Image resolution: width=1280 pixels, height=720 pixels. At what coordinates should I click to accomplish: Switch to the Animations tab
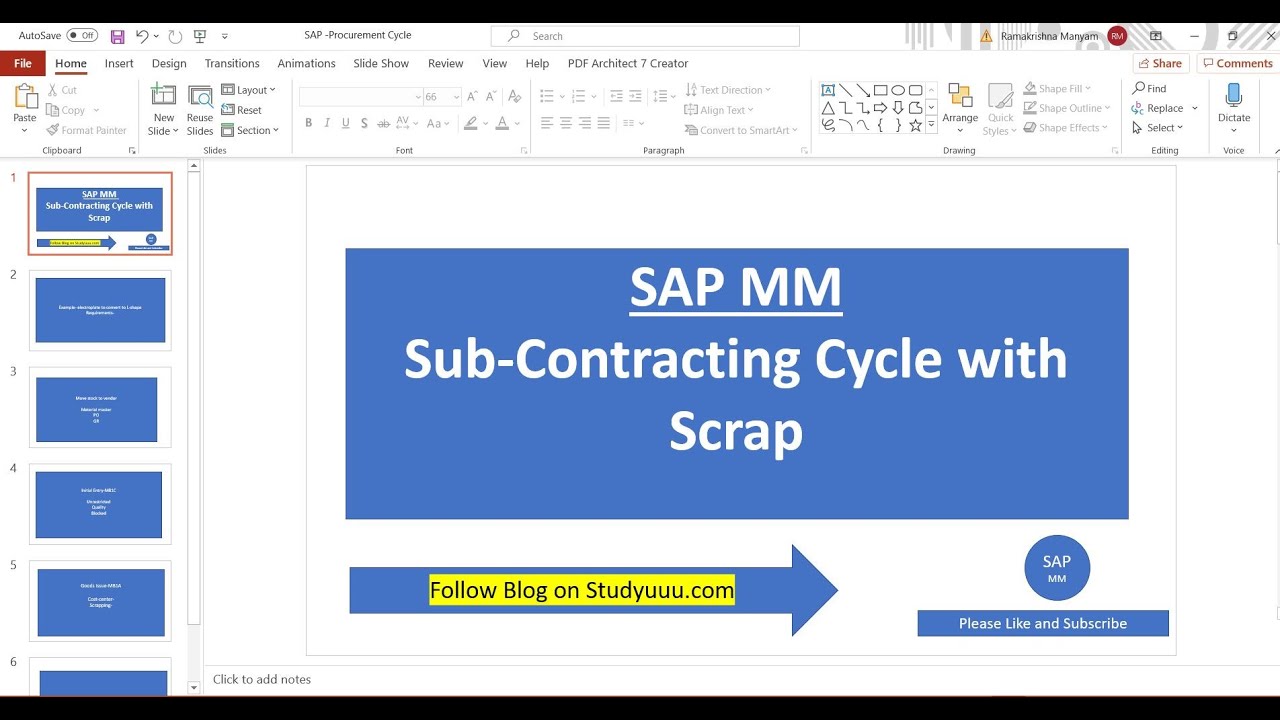[306, 63]
